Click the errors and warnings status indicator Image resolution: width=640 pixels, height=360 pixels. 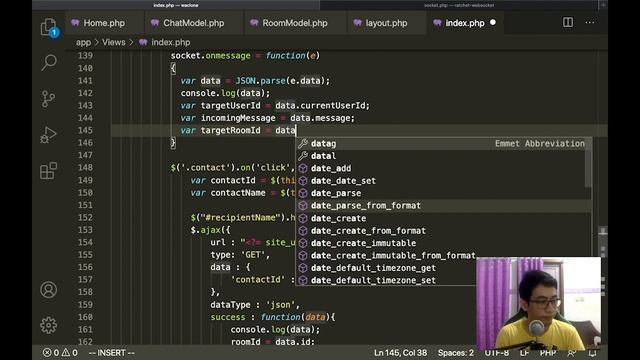click(x=60, y=352)
